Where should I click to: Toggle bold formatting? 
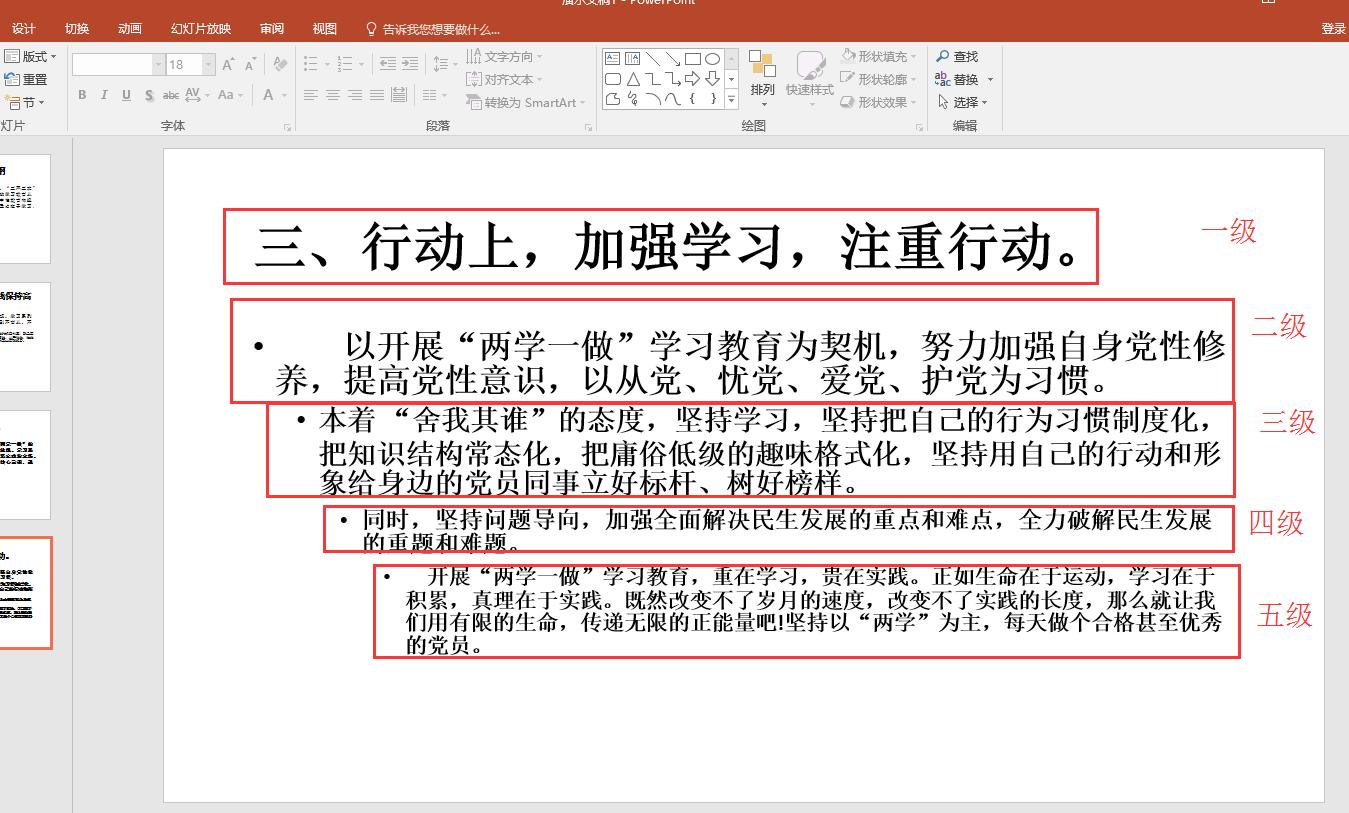pos(83,95)
